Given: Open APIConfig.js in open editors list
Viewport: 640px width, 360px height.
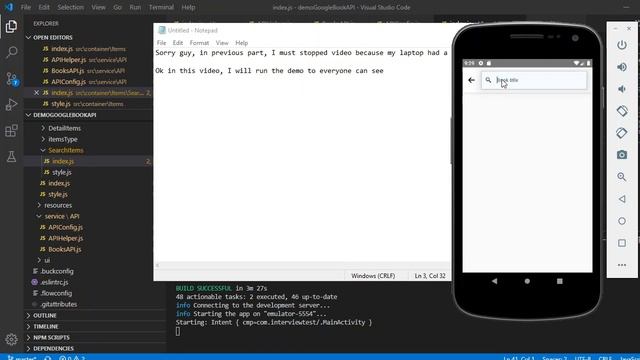Looking at the screenshot, I should tap(89, 82).
